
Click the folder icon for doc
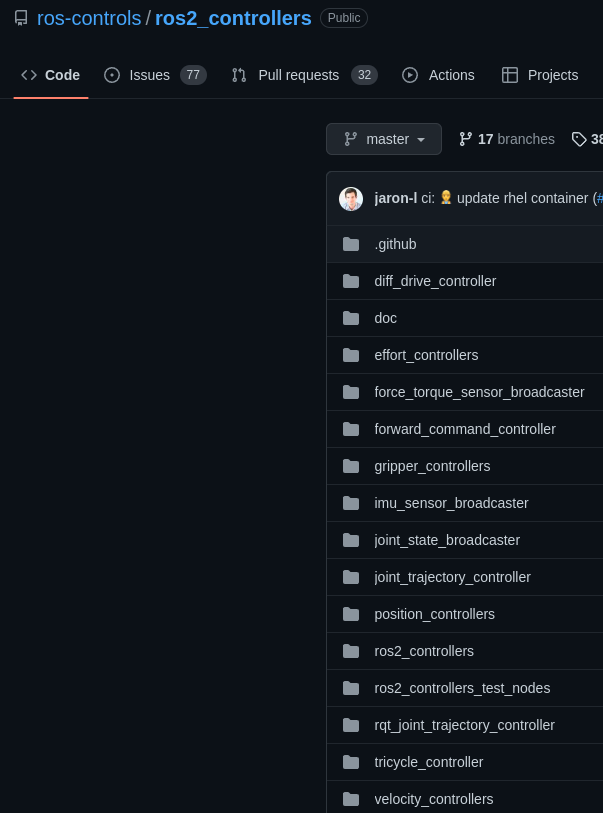coord(351,318)
